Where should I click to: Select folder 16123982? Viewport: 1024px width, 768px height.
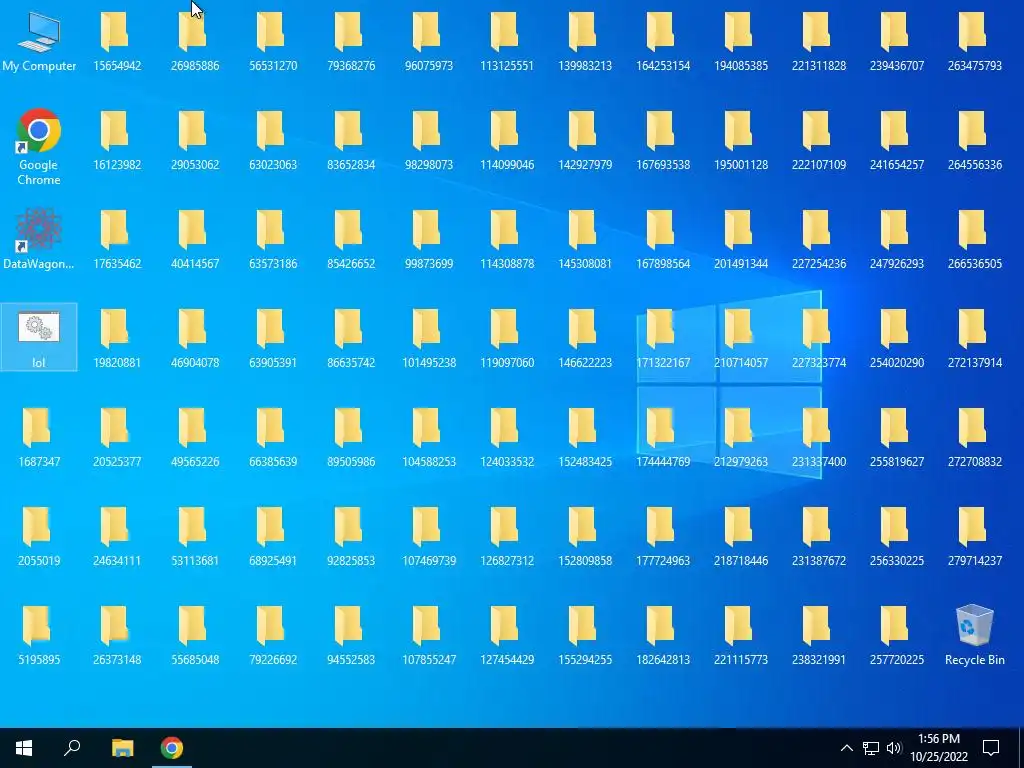[x=117, y=140]
